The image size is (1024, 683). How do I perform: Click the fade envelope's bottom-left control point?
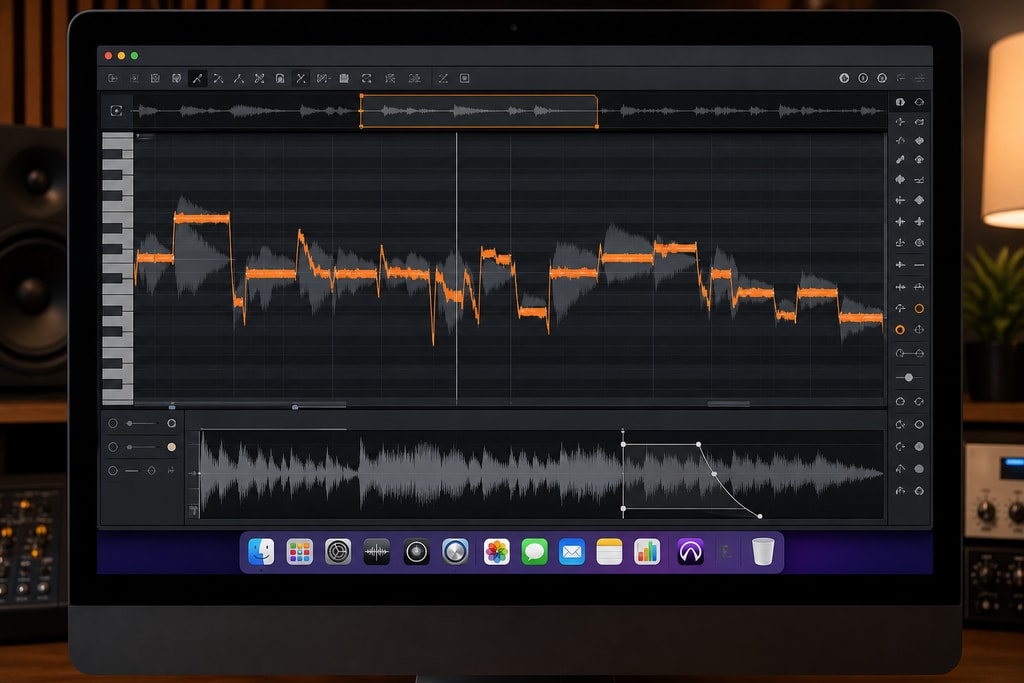tap(623, 508)
